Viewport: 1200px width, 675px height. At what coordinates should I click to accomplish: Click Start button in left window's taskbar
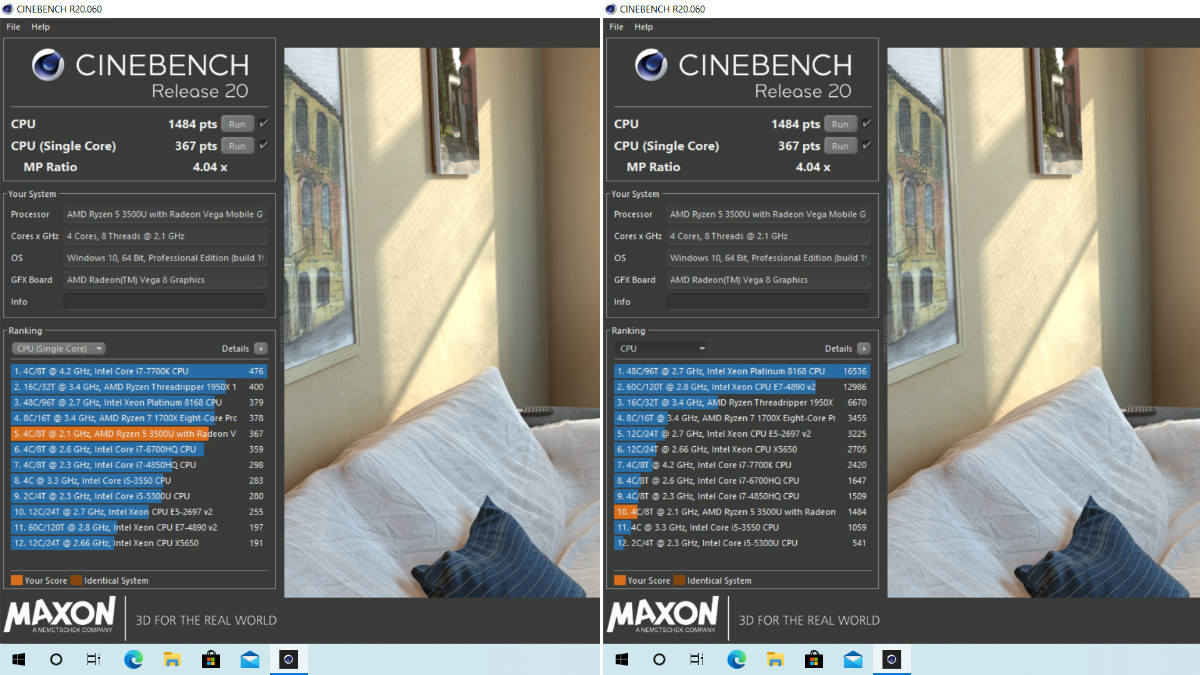tap(19, 659)
